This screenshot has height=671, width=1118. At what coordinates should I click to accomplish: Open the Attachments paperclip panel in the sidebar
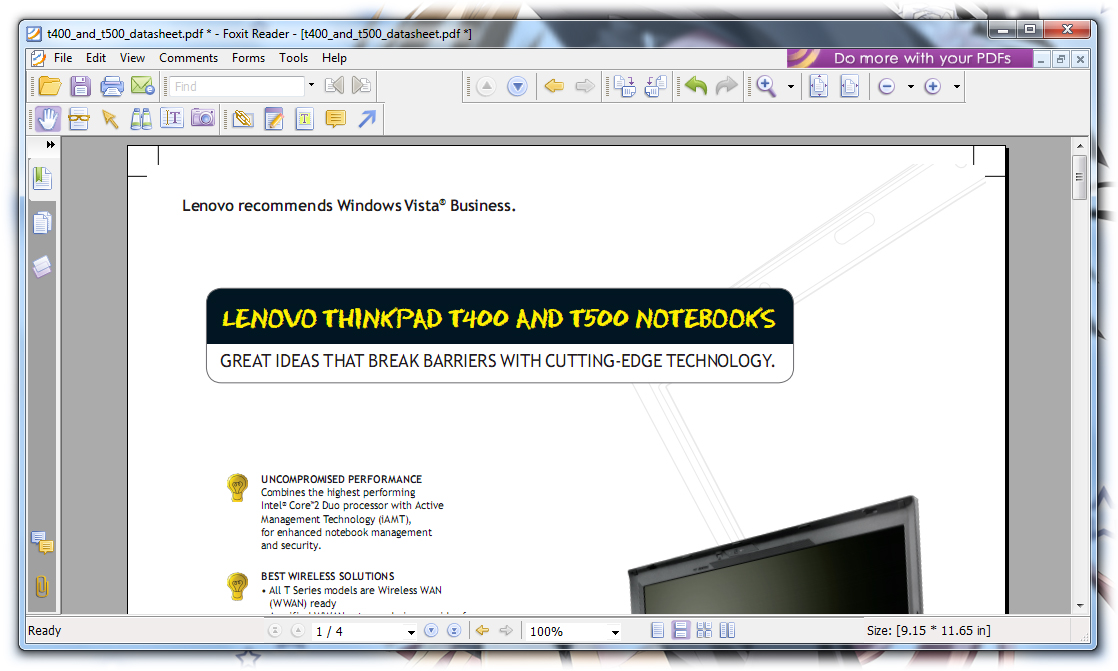pos(42,586)
